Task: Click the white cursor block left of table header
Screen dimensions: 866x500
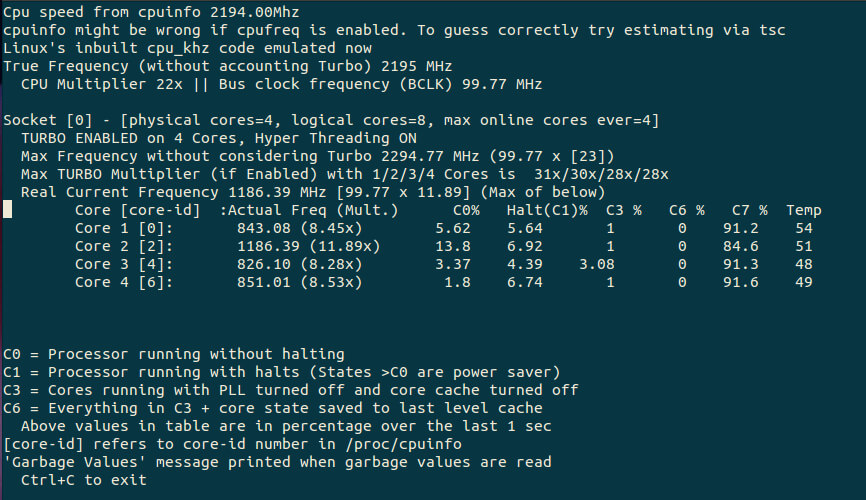Action: (x=8, y=210)
